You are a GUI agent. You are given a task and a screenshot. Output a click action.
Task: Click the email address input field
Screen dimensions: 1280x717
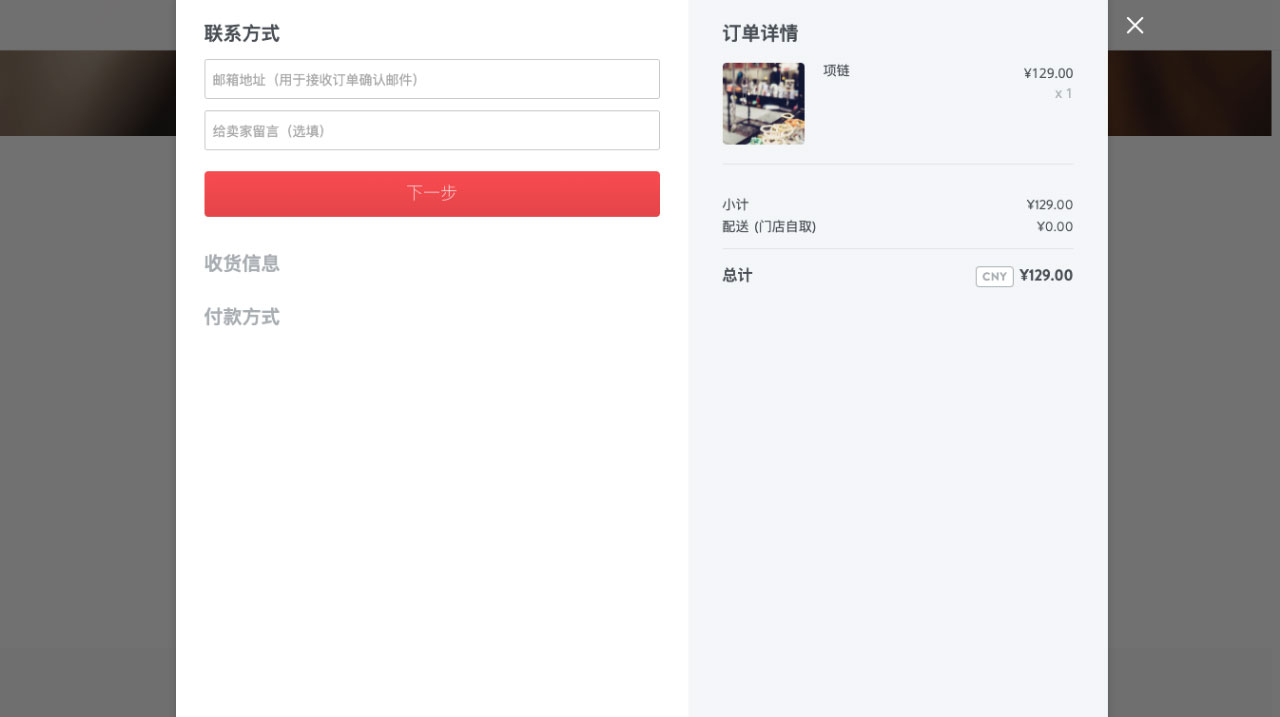click(x=431, y=79)
